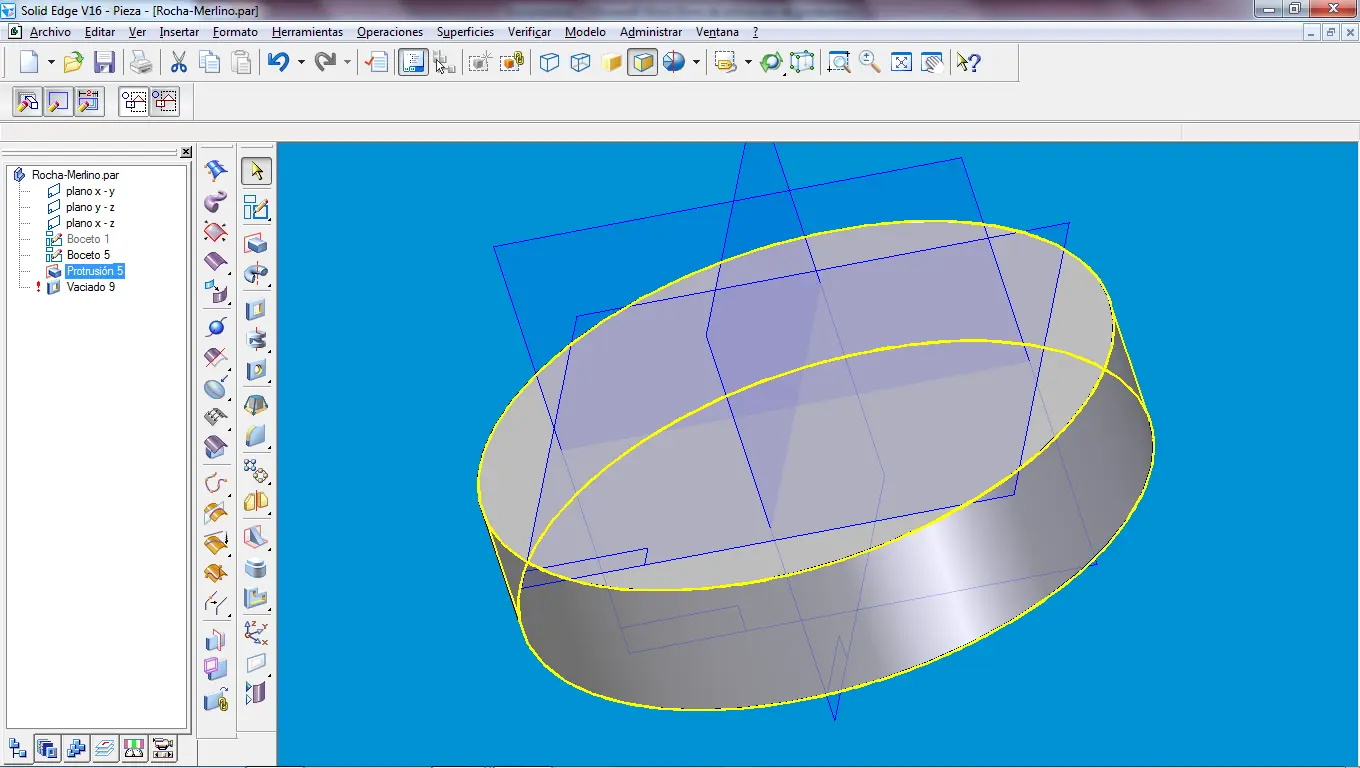Enable shaded with visible edges view
This screenshot has height=768, width=1360.
[x=642, y=63]
